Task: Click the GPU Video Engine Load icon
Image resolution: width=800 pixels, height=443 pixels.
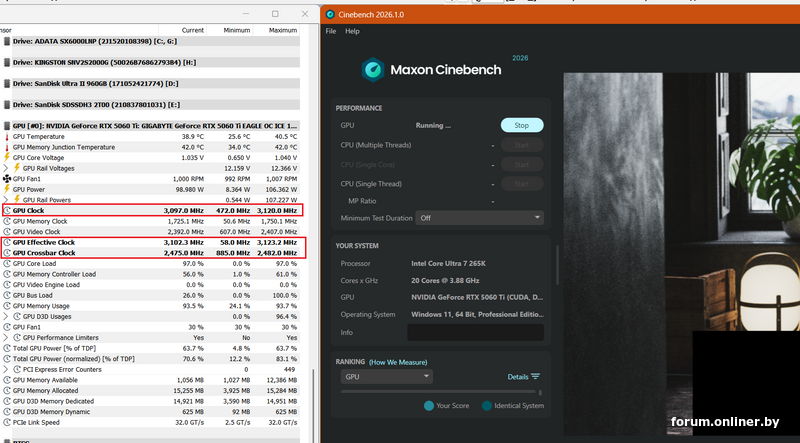Action: [7, 284]
